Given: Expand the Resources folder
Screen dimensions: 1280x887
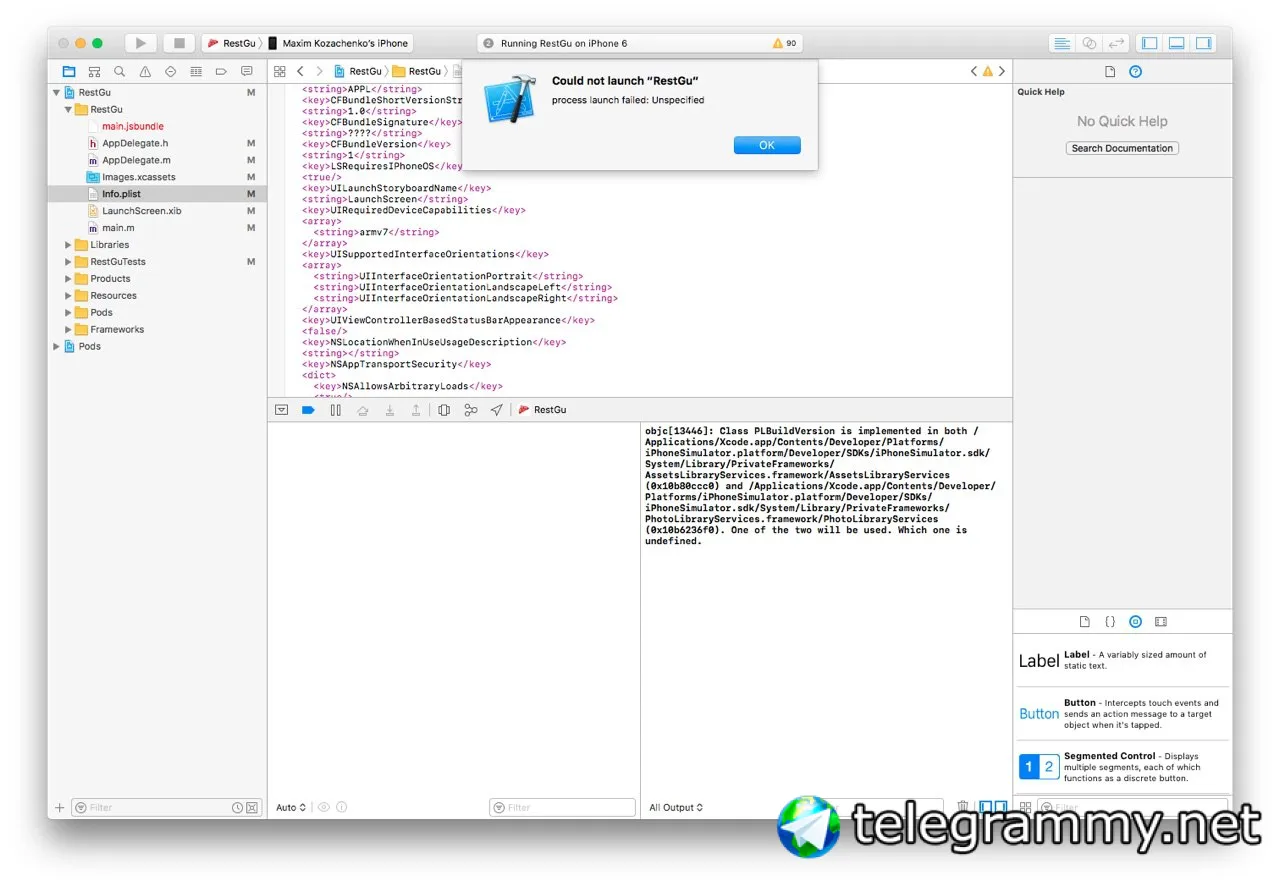Looking at the screenshot, I should pos(69,296).
